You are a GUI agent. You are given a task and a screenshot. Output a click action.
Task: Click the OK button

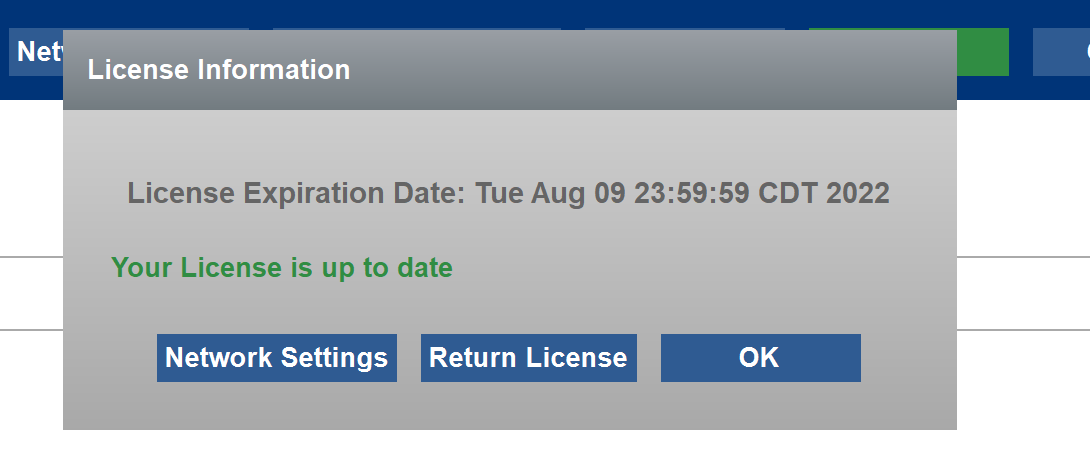[760, 358]
